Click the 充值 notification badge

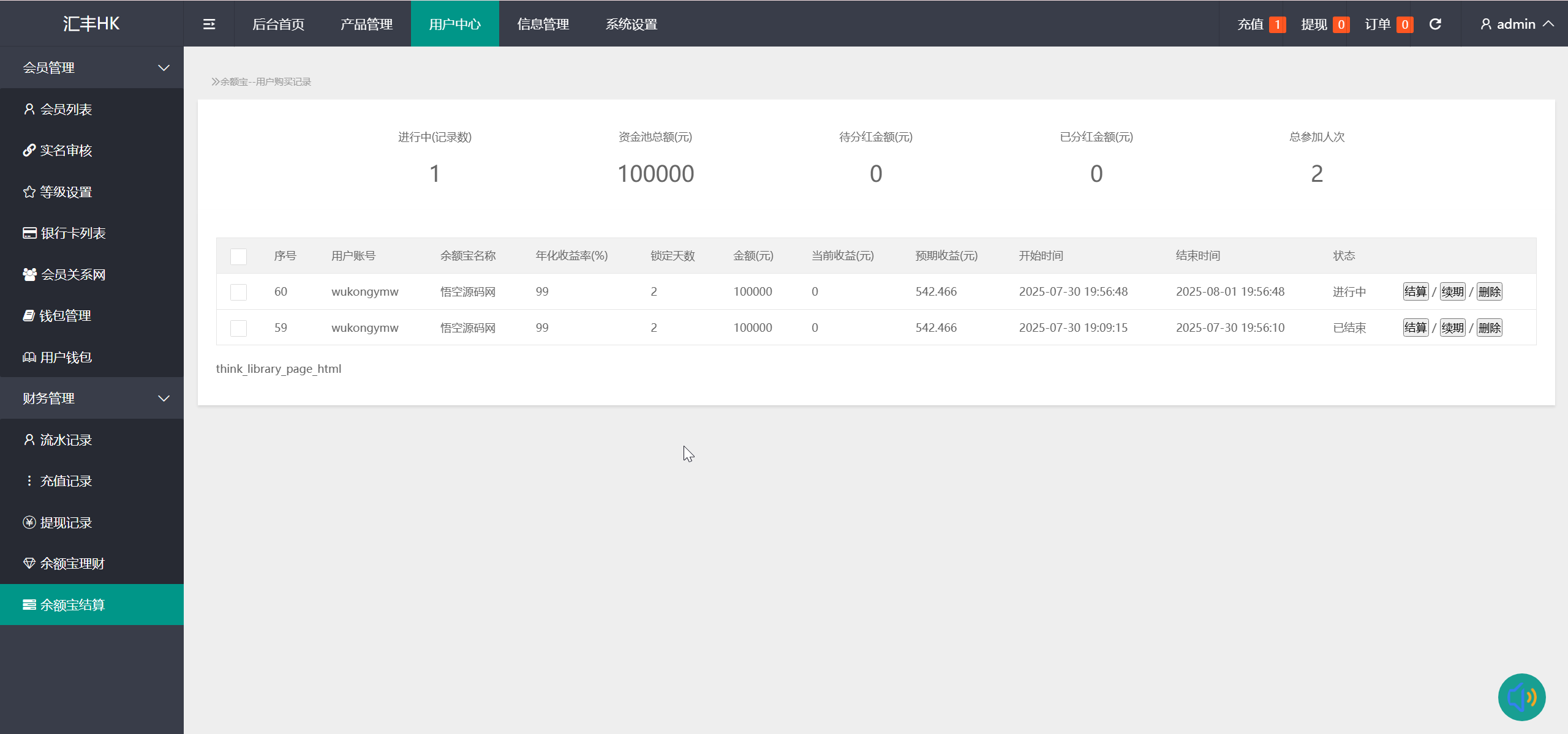click(1276, 24)
